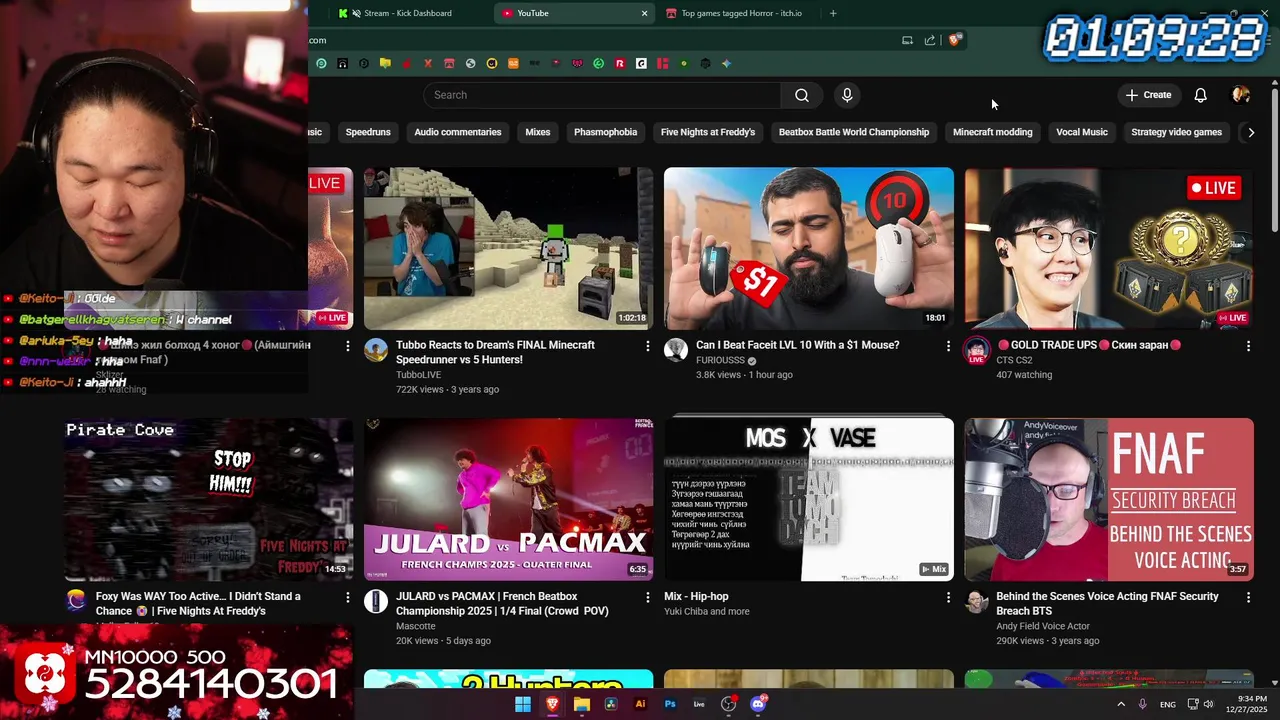The height and width of the screenshot is (720, 1280).
Task: Open more options for Mix - Hip-hop
Action: point(948,597)
